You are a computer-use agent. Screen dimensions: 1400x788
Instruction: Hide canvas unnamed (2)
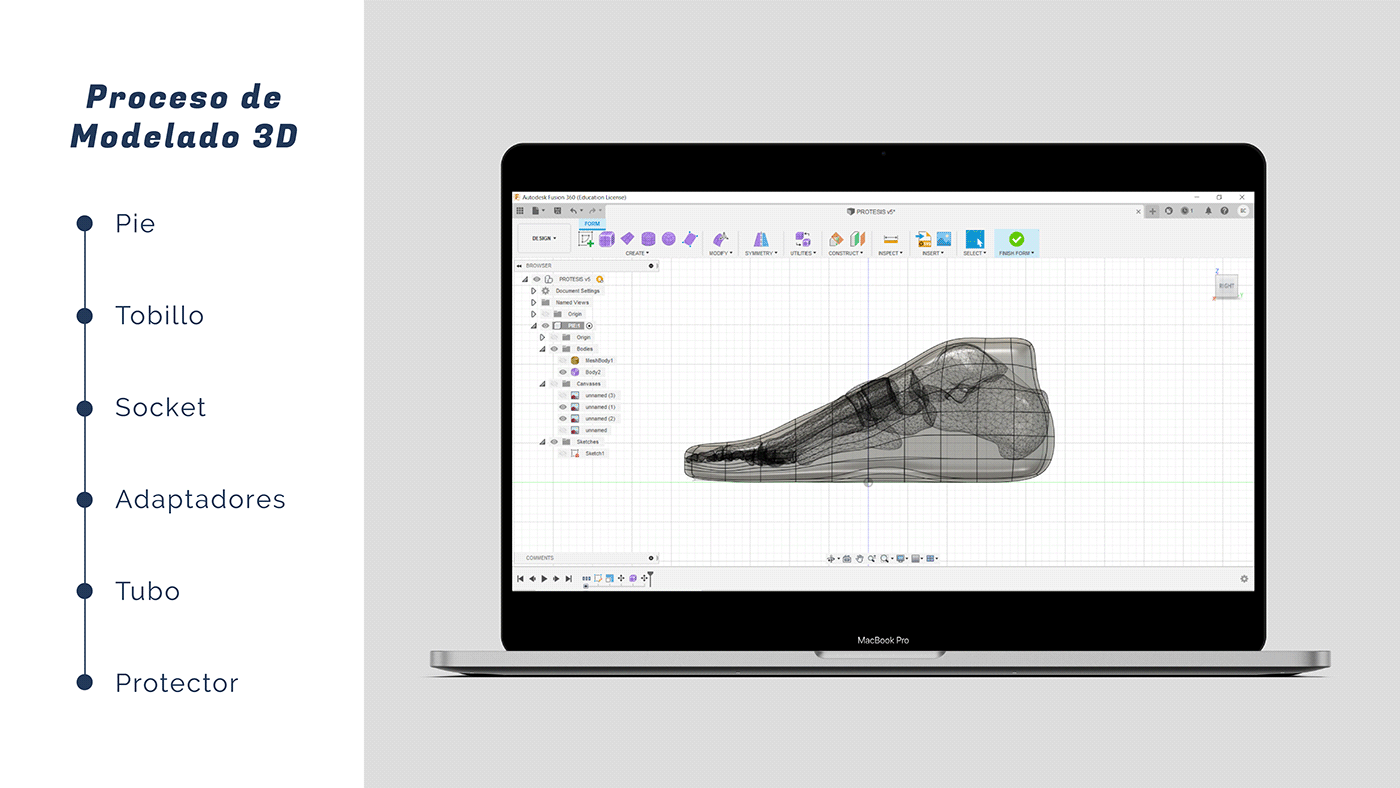(563, 418)
